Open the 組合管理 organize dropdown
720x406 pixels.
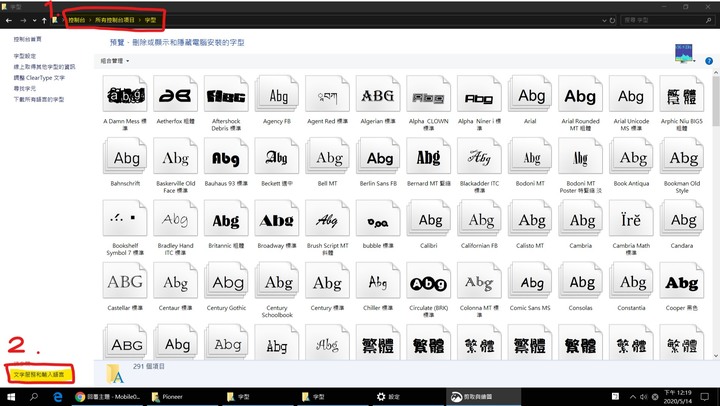tap(115, 61)
